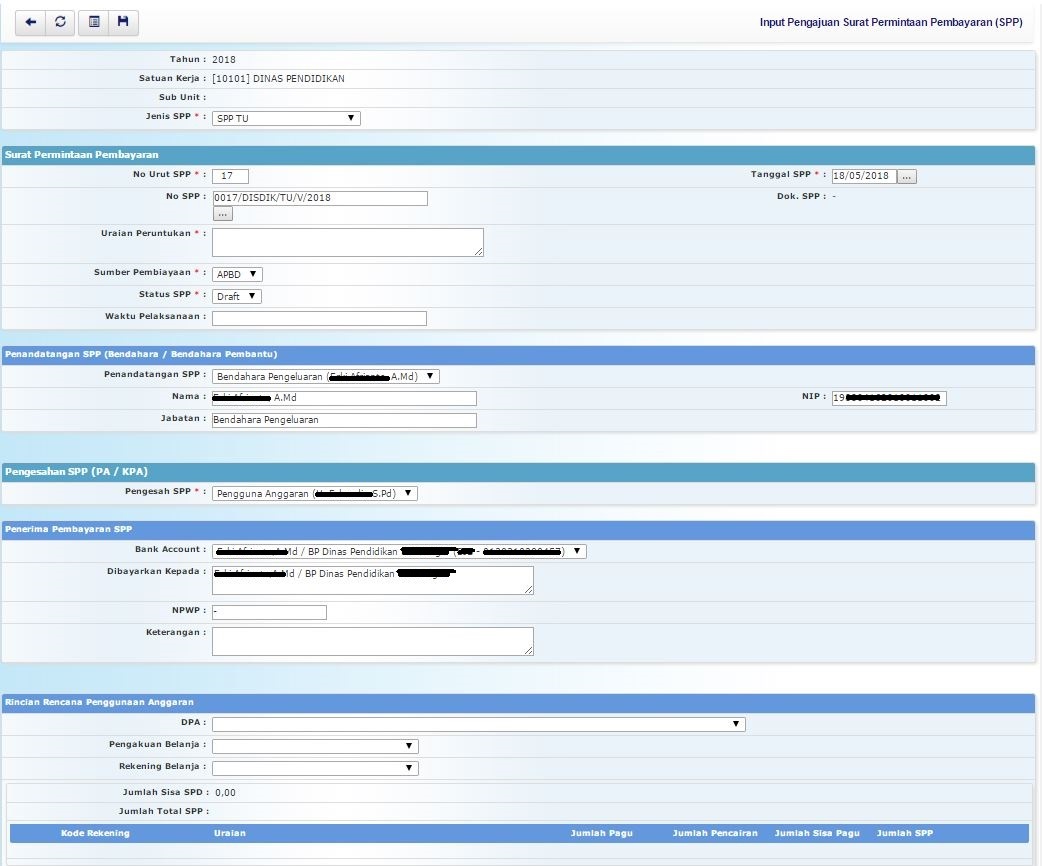Expand the Sumber Pembiayaan dropdown

[x=237, y=274]
